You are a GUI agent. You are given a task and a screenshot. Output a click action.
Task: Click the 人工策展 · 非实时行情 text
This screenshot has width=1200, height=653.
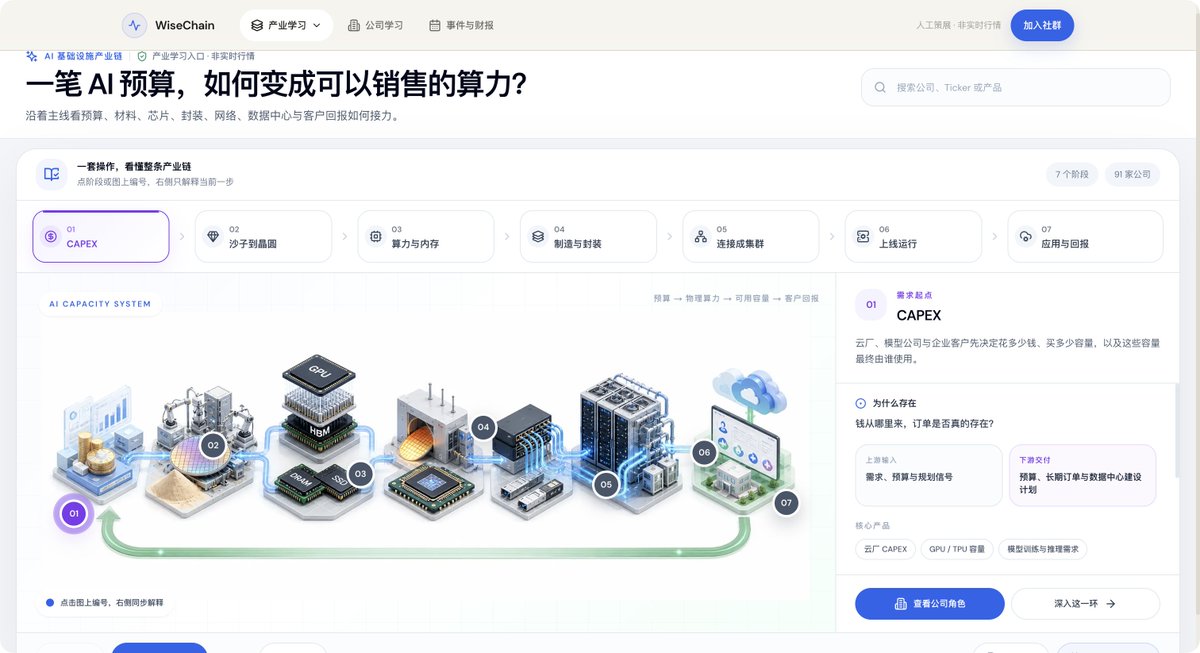coord(958,26)
